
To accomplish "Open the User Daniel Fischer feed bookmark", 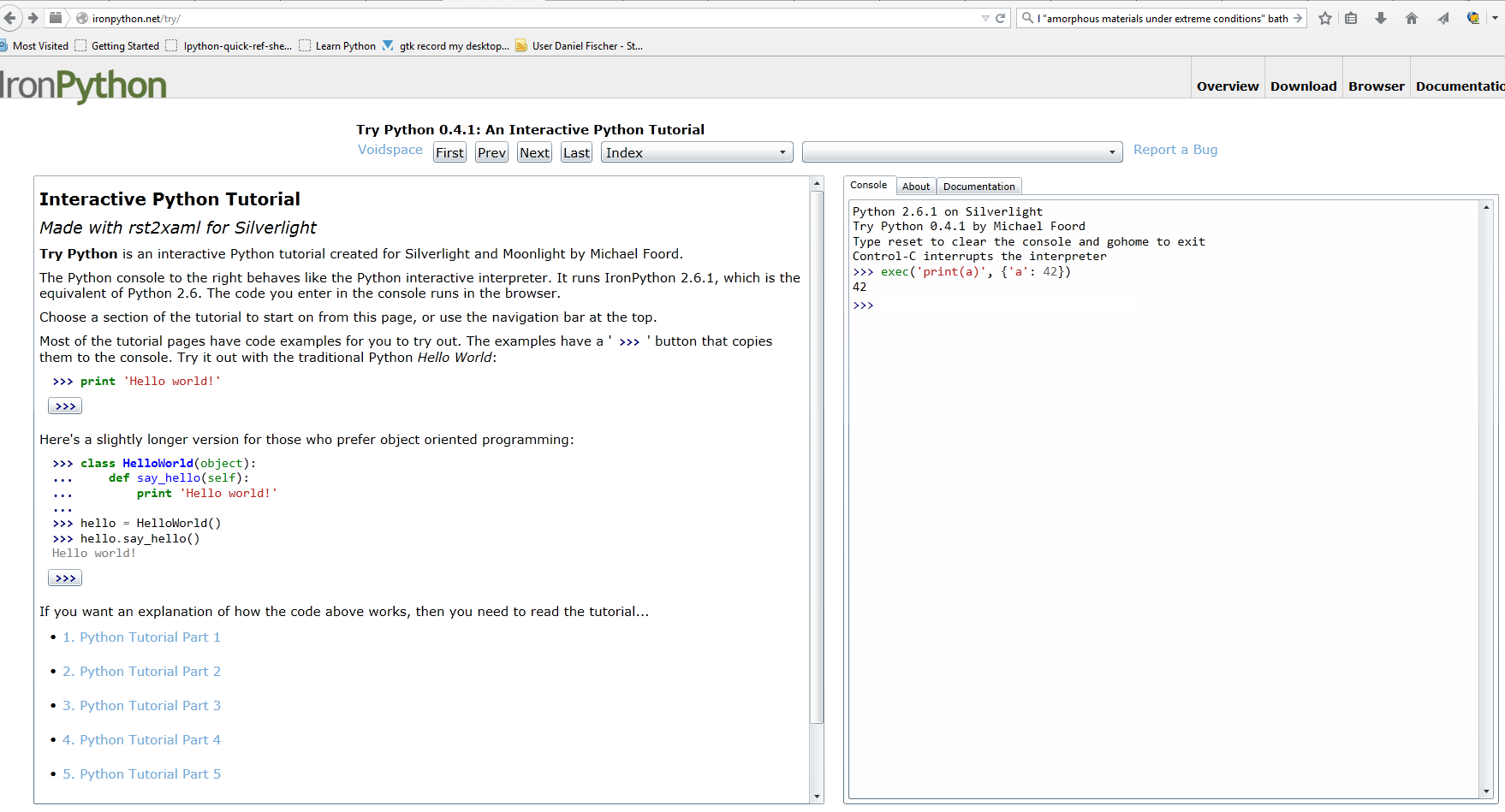I will click(x=579, y=46).
